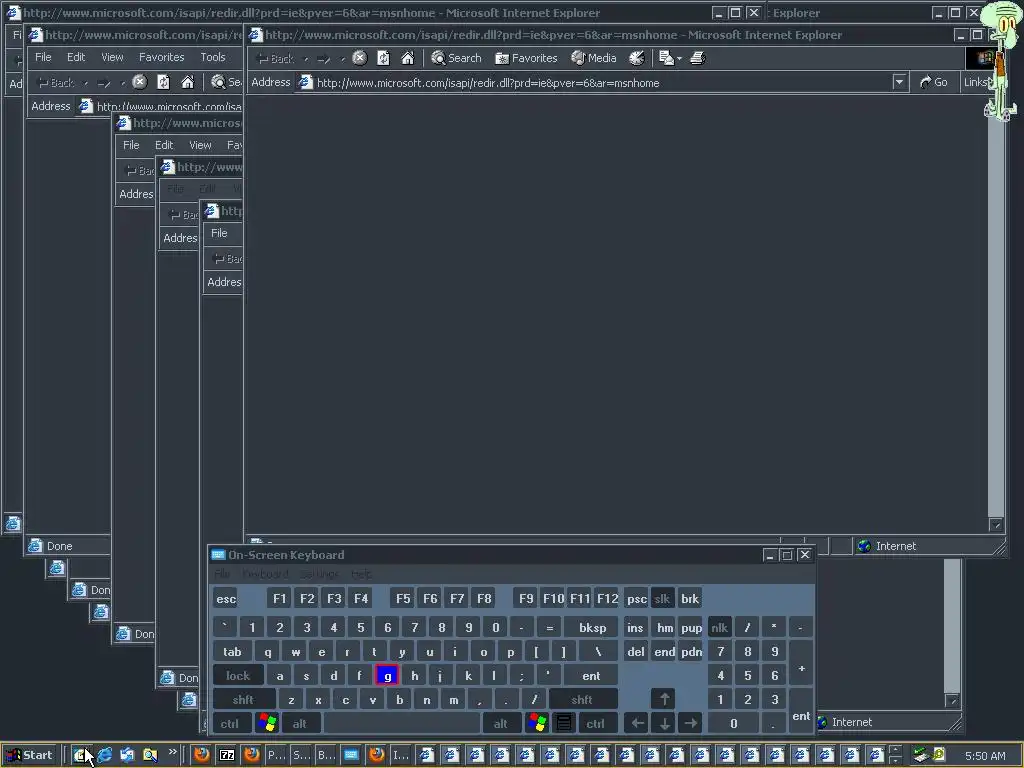Click the bksp key on the On-Screen Keyboard
Screen dimensions: 1024x768
(592, 628)
